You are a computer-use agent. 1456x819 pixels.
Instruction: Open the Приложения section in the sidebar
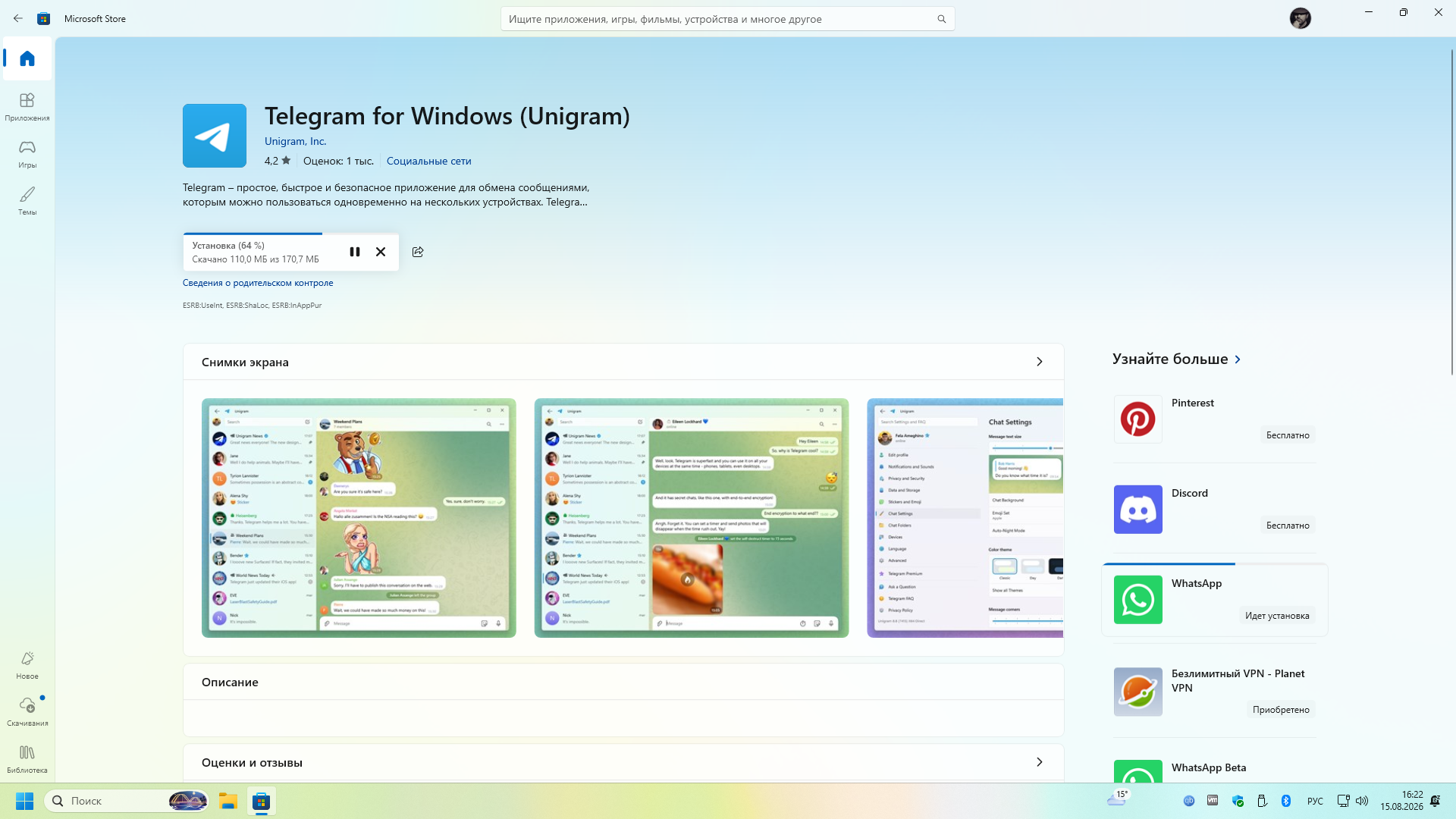[x=27, y=107]
